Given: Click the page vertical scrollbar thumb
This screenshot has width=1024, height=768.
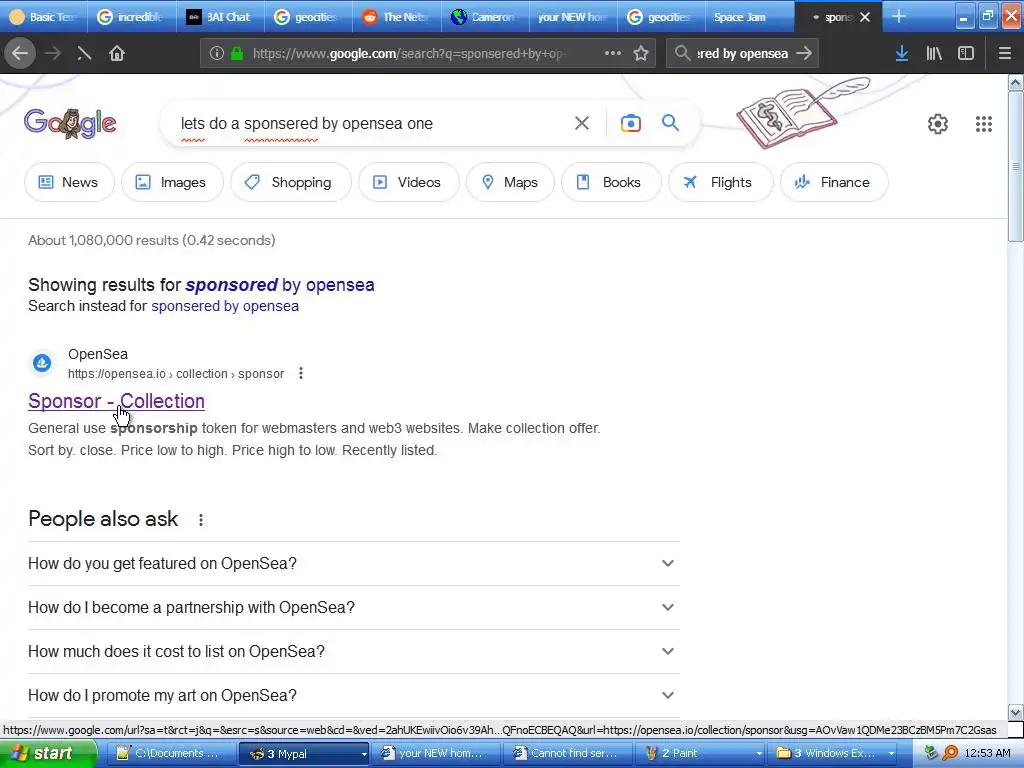Looking at the screenshot, I should (x=1016, y=167).
